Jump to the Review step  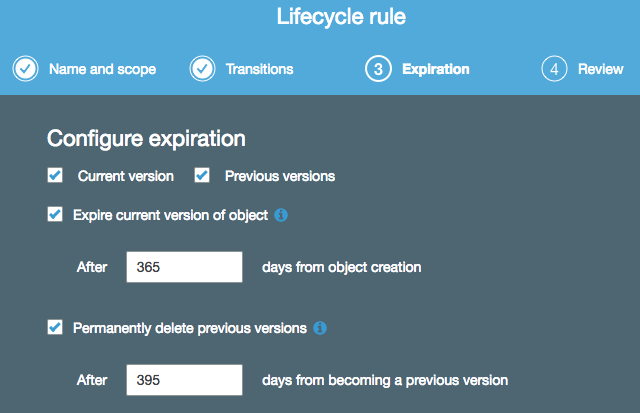600,69
